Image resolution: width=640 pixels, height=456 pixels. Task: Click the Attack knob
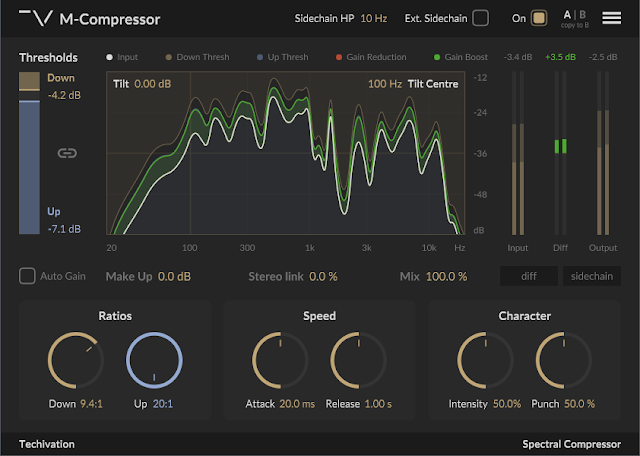click(x=280, y=360)
